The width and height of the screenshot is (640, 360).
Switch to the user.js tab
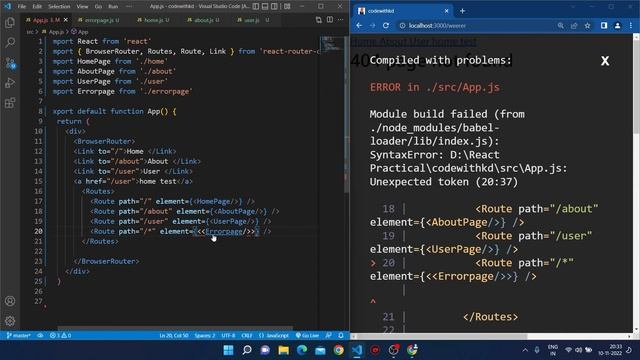point(253,20)
